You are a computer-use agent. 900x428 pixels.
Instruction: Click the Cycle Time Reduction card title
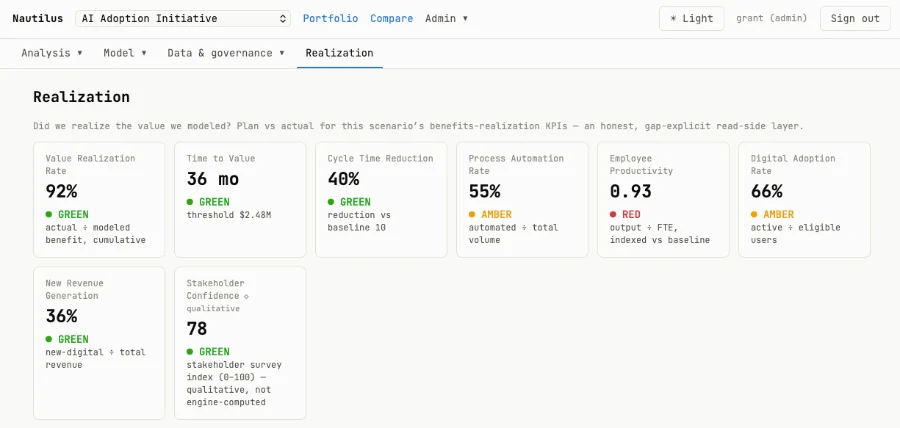[381, 158]
